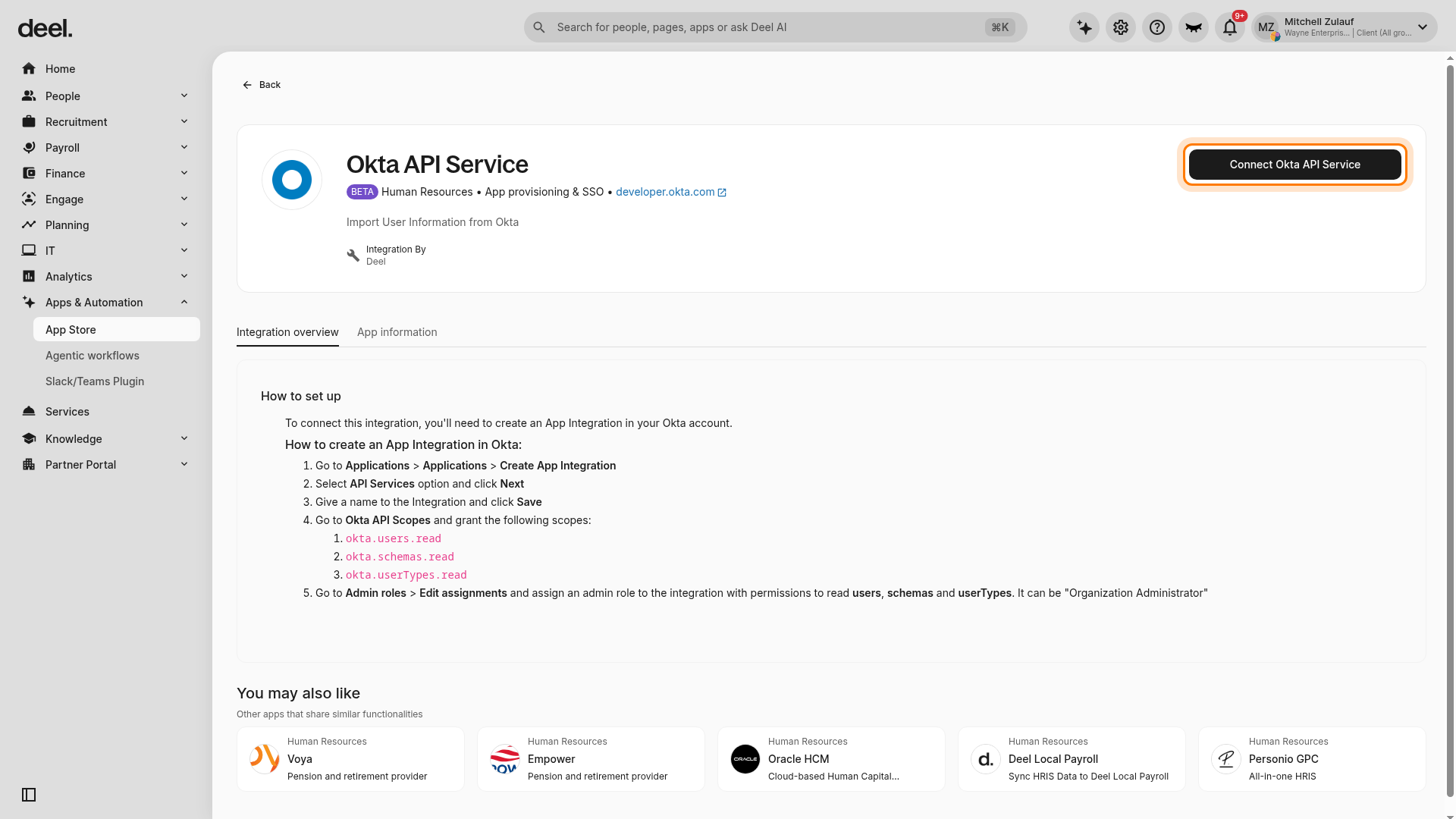Open settings gear icon
The image size is (1456, 819).
tap(1121, 27)
